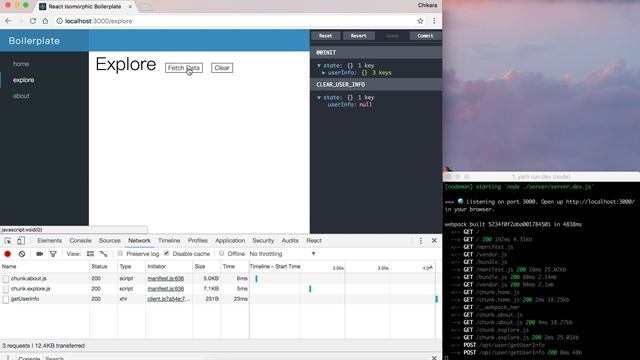Image resolution: width=640 pixels, height=360 pixels.
Task: Sort requests by Status column header
Action: click(x=103, y=267)
